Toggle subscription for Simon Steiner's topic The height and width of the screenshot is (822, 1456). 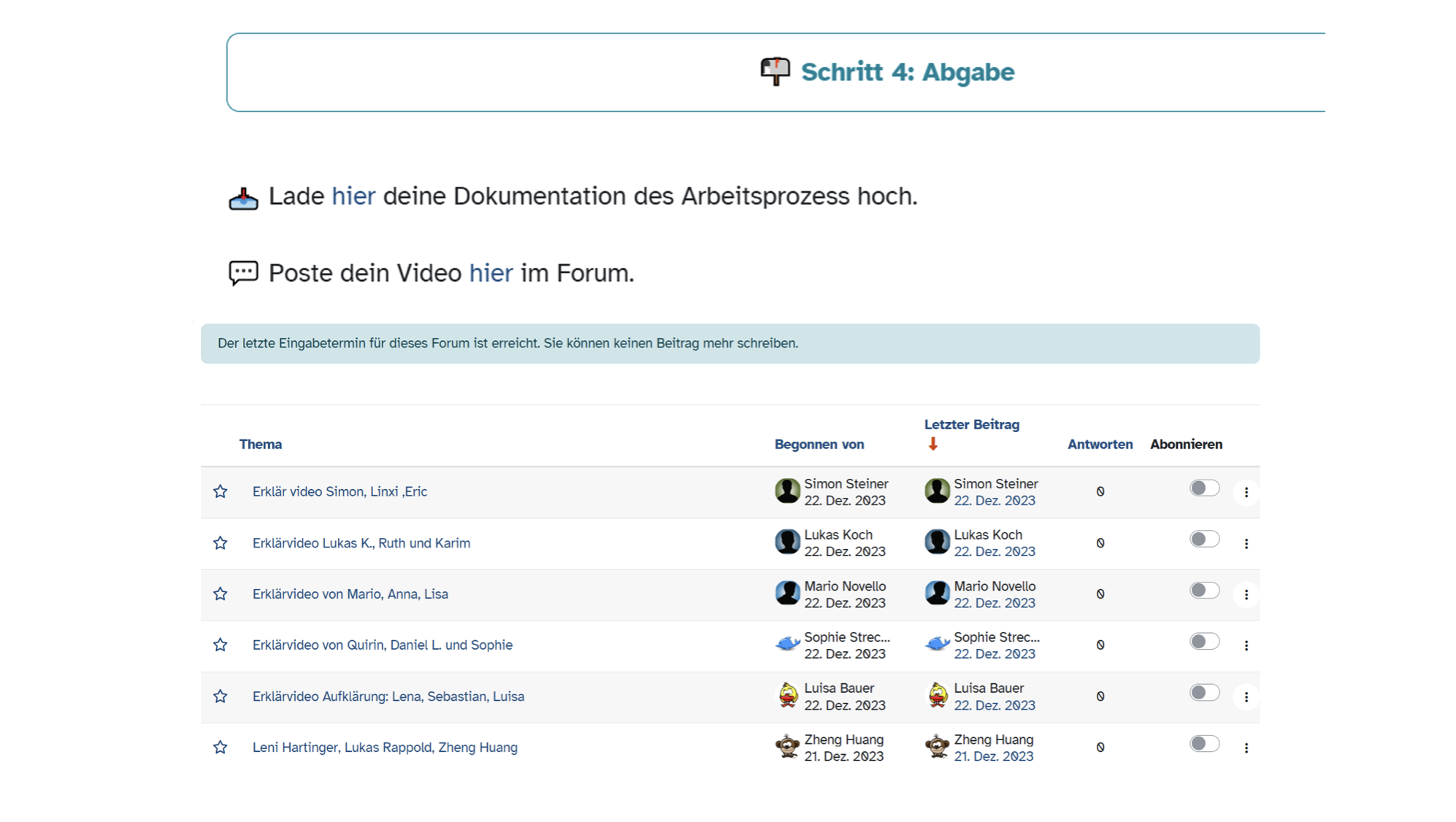click(1203, 488)
